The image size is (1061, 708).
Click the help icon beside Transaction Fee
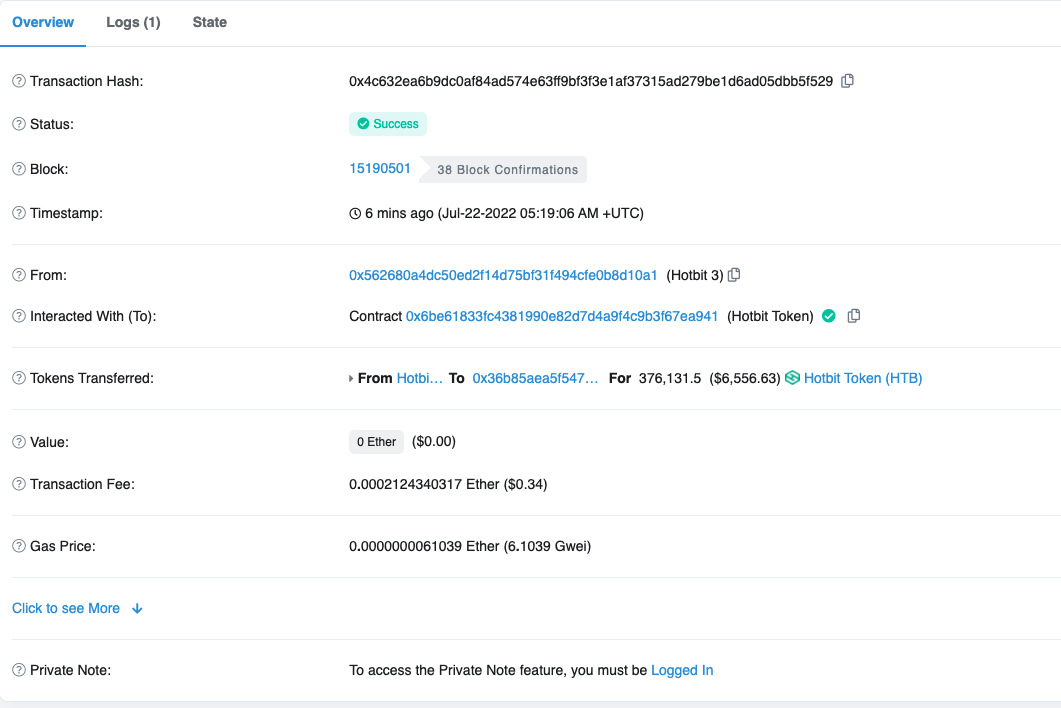(19, 484)
